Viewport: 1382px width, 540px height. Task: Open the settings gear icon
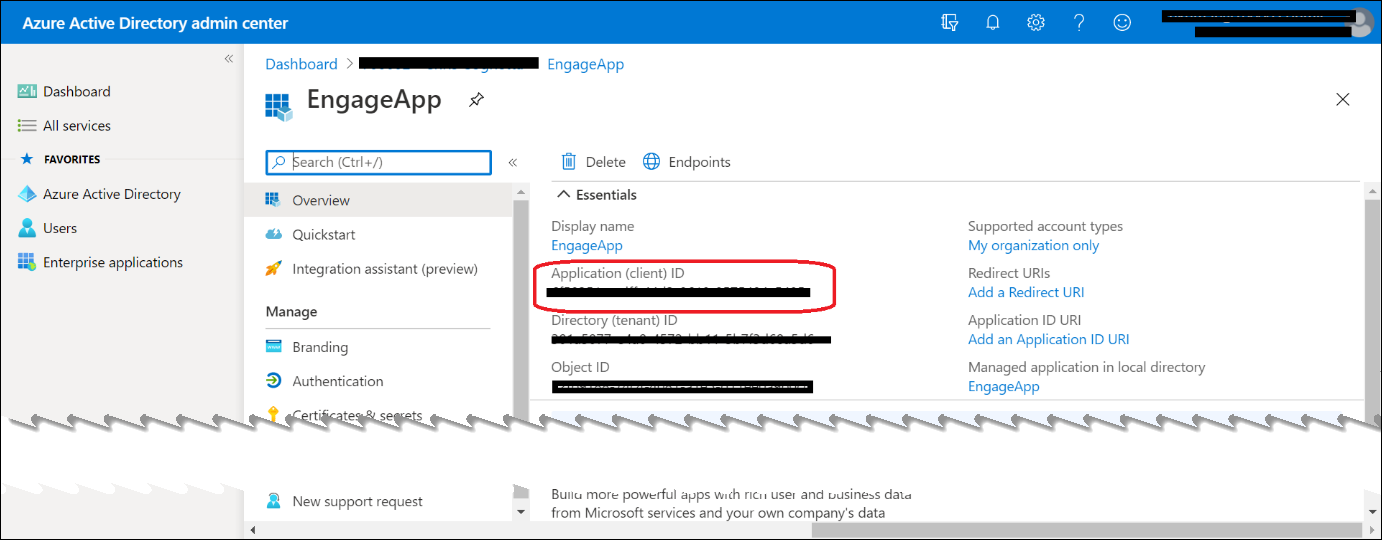point(1036,22)
